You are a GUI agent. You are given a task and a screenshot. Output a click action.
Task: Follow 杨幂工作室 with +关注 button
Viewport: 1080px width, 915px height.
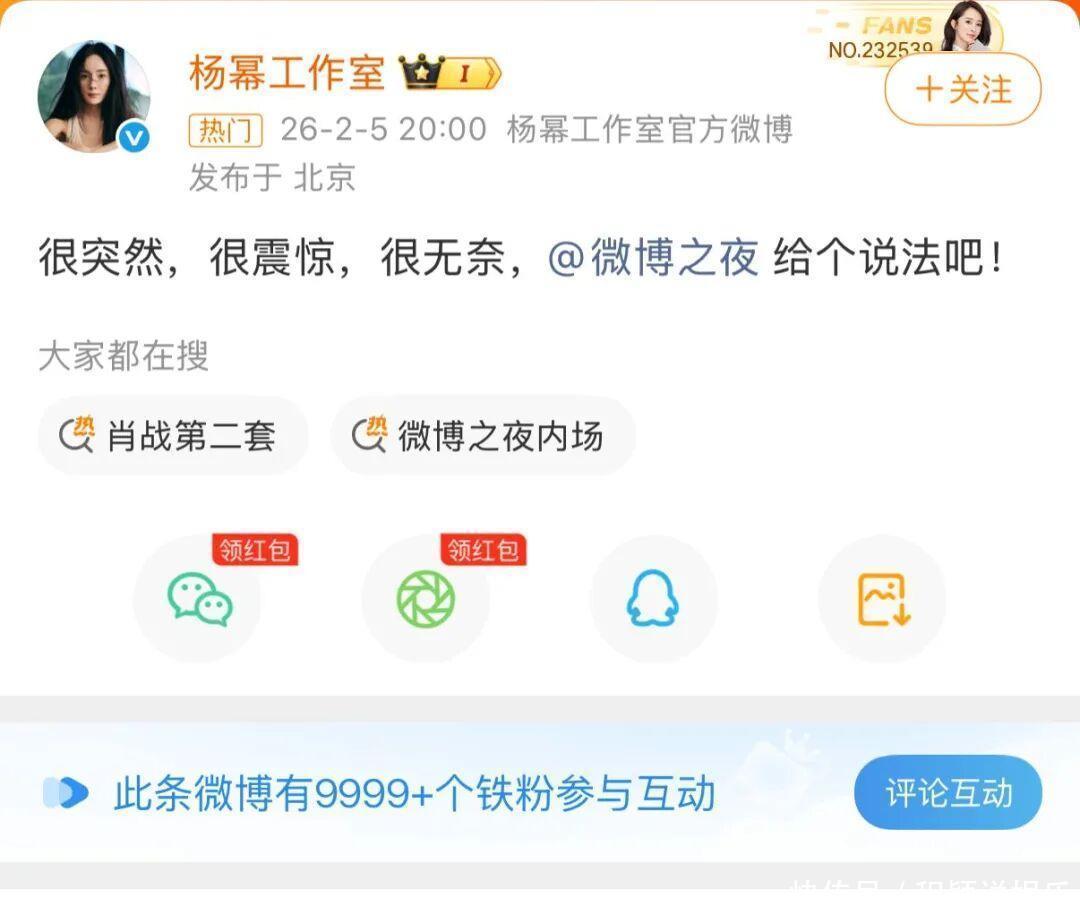click(x=963, y=90)
